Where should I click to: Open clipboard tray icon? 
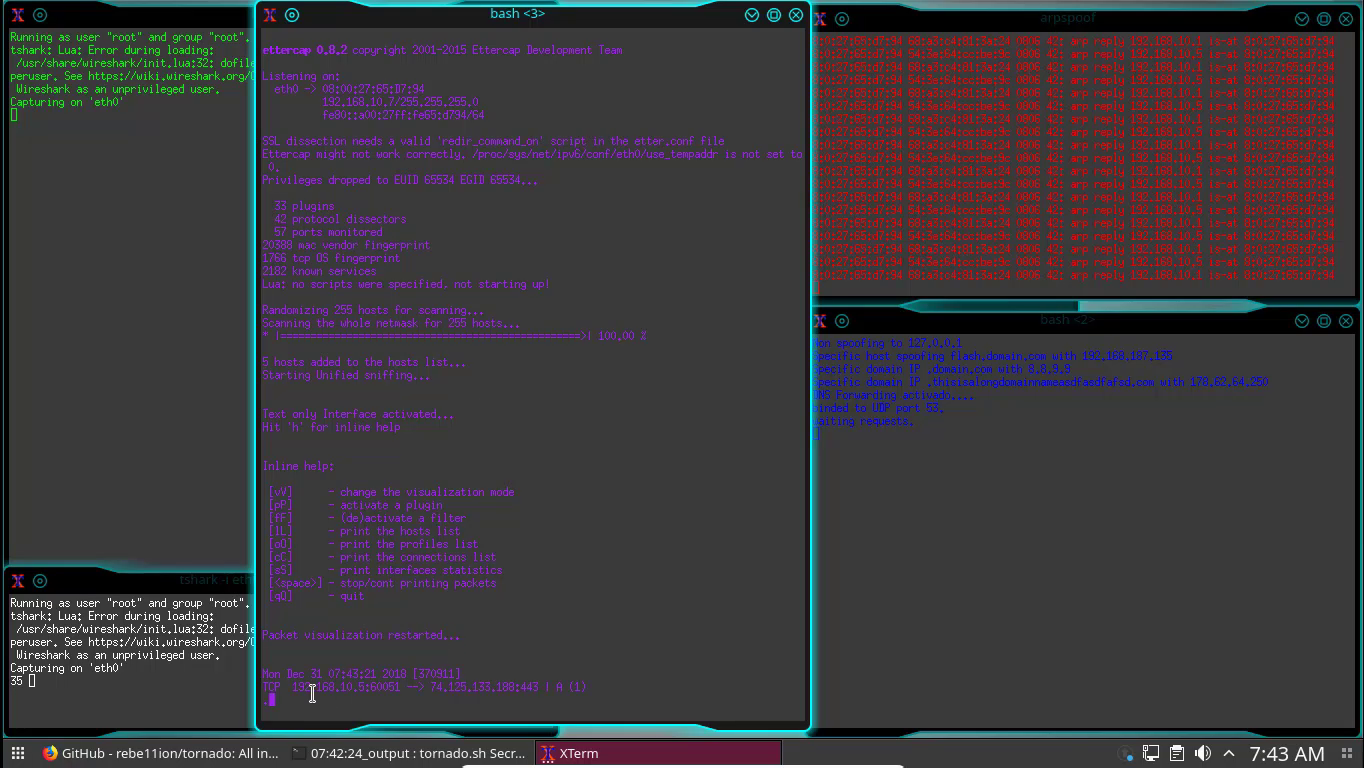[1177, 754]
